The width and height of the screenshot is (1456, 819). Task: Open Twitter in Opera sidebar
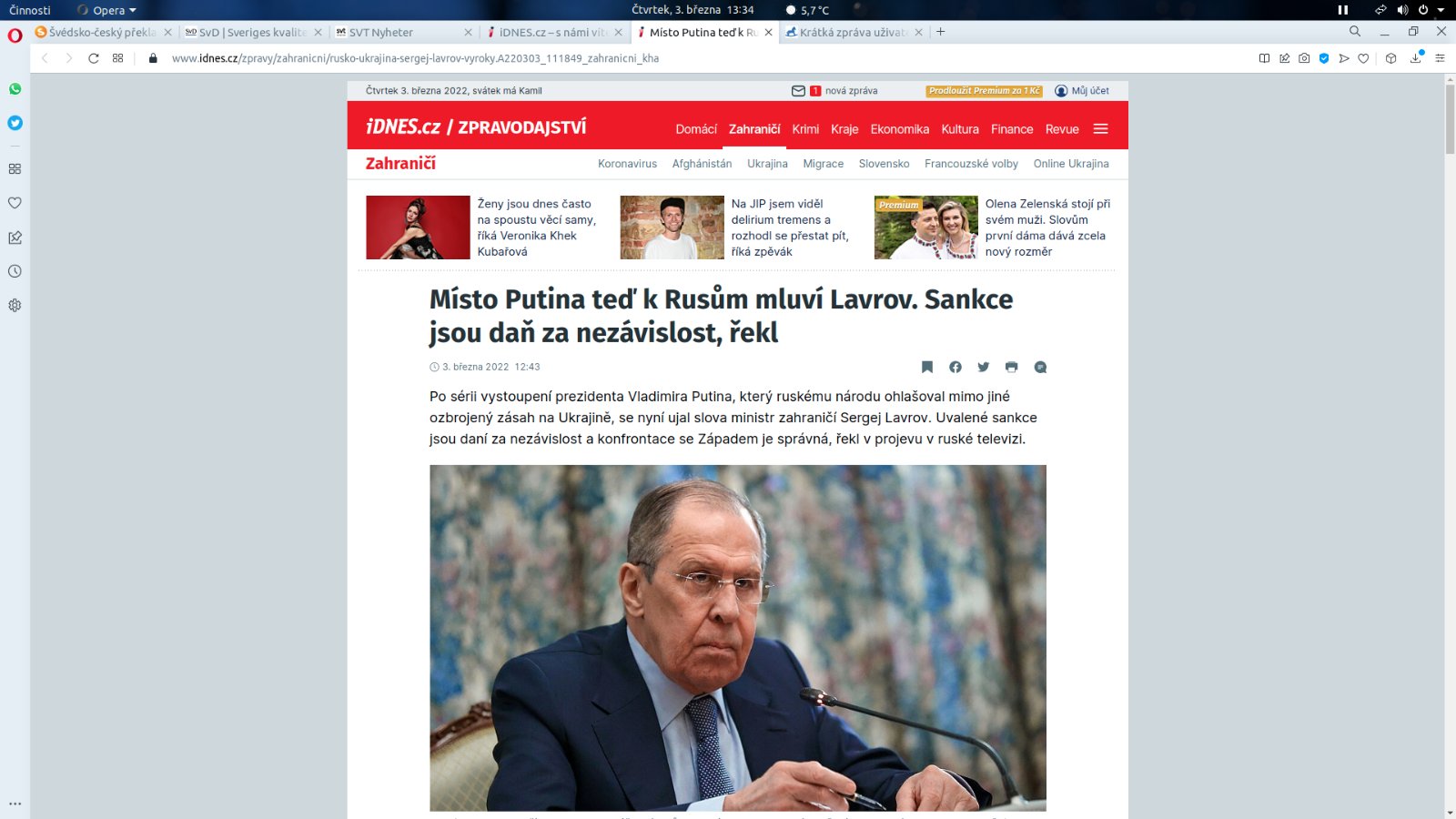pos(15,123)
